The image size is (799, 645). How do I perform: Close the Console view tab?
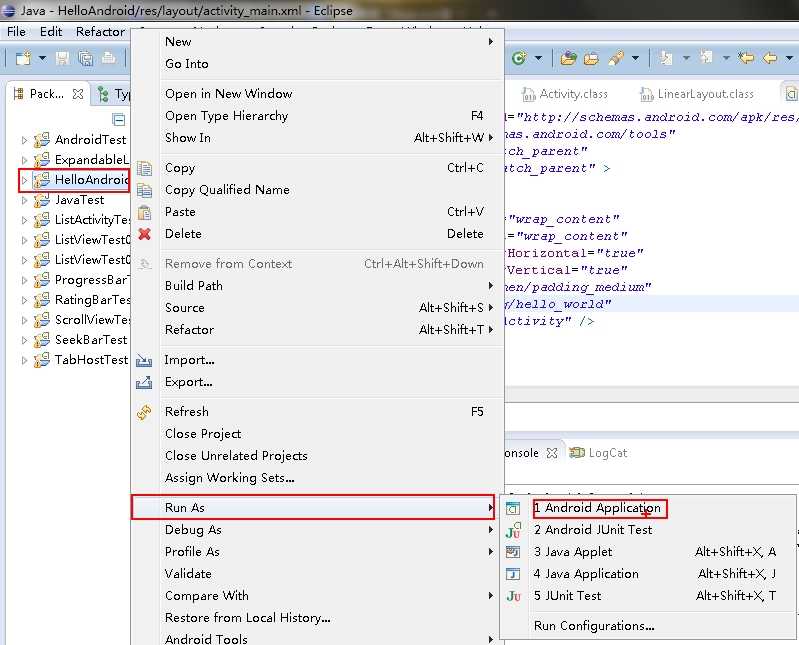552,453
